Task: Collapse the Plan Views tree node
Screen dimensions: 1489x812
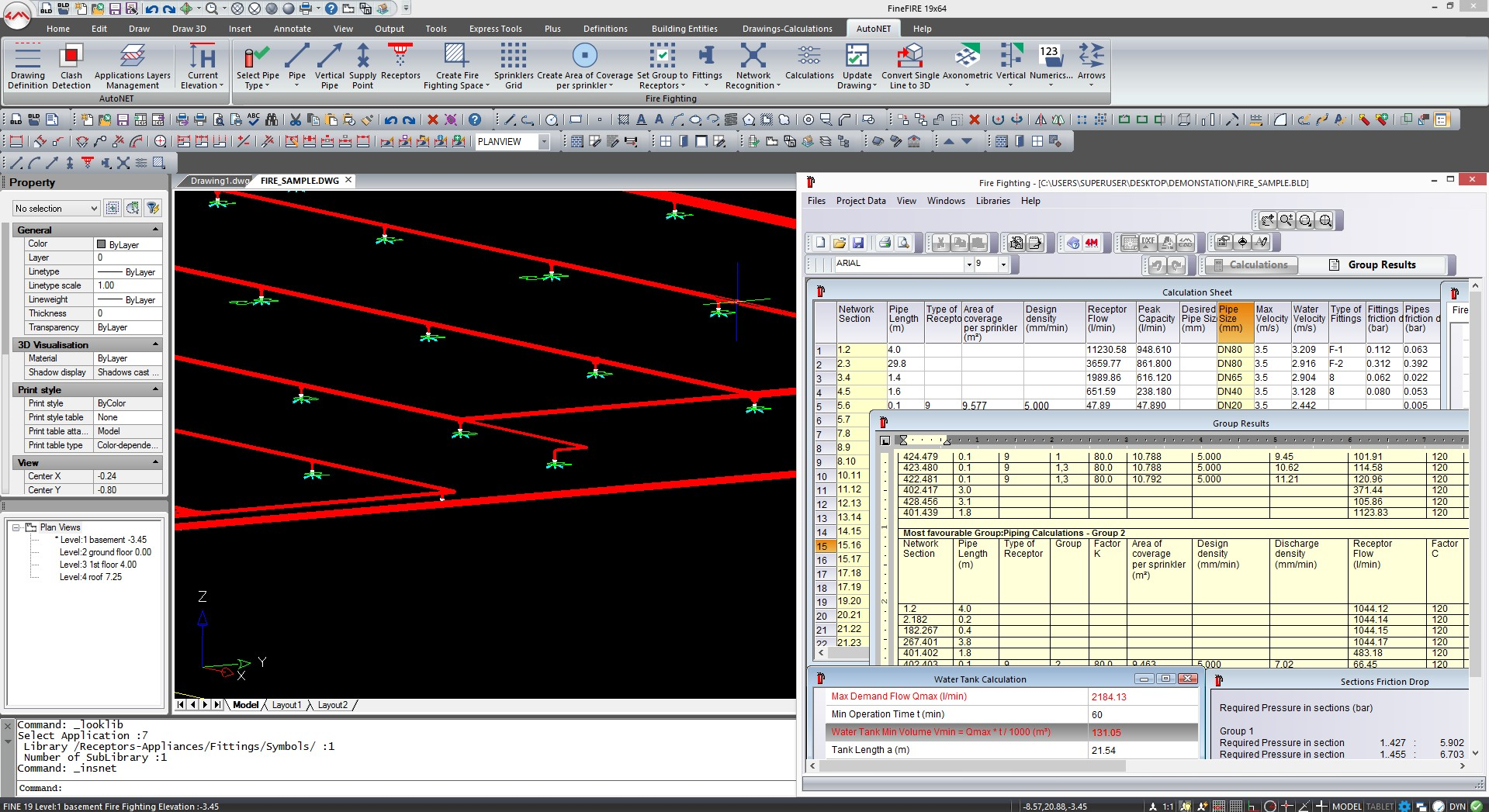Action: click(x=16, y=527)
